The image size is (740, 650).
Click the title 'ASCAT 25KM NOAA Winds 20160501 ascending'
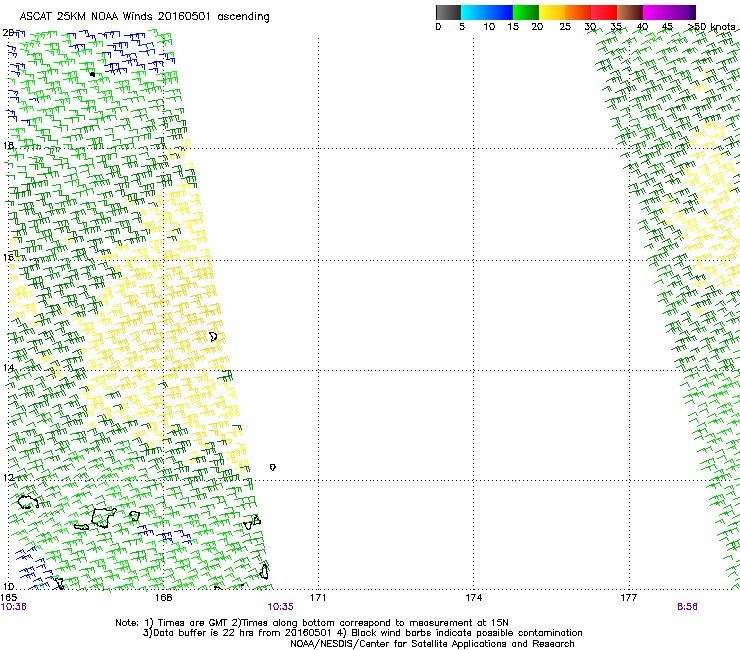144,17
